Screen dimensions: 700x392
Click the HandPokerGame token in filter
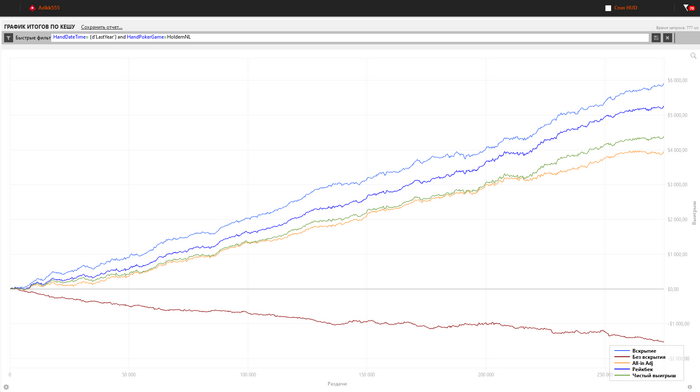pos(146,37)
